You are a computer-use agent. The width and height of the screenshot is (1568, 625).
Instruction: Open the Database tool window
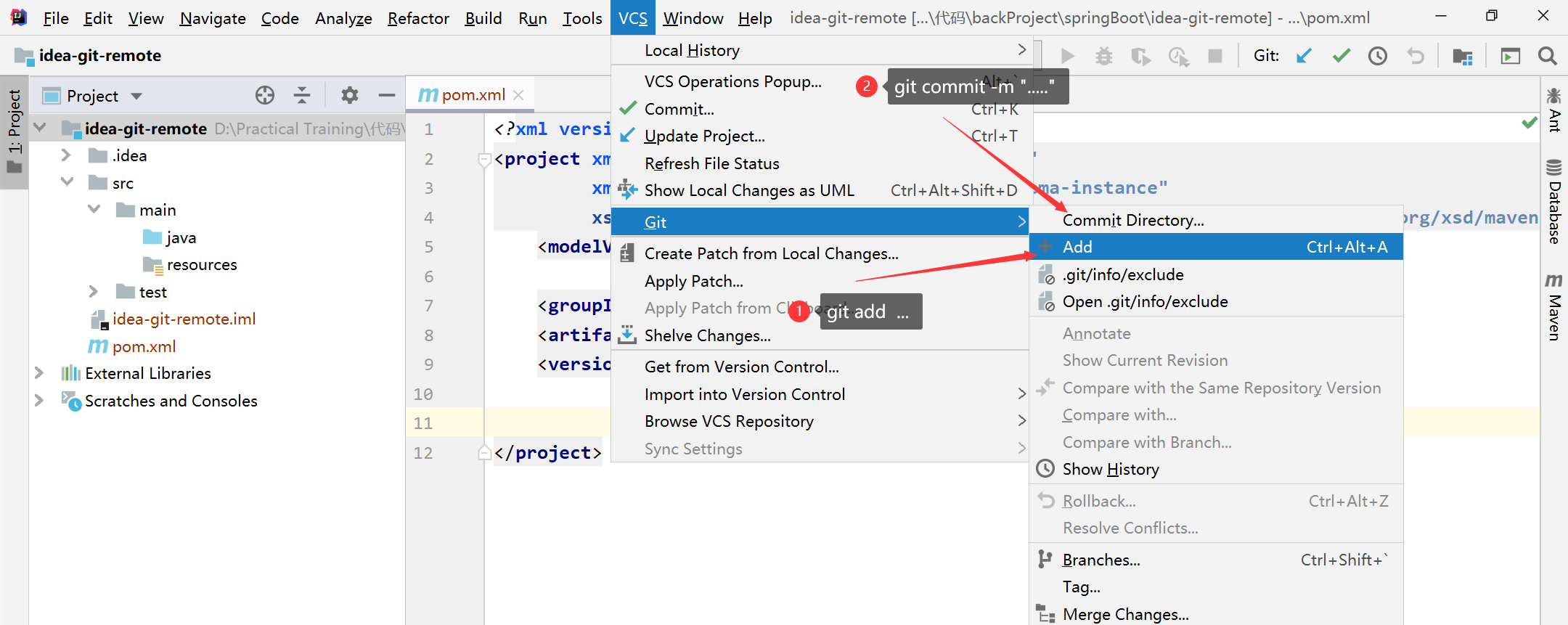pos(1553,201)
